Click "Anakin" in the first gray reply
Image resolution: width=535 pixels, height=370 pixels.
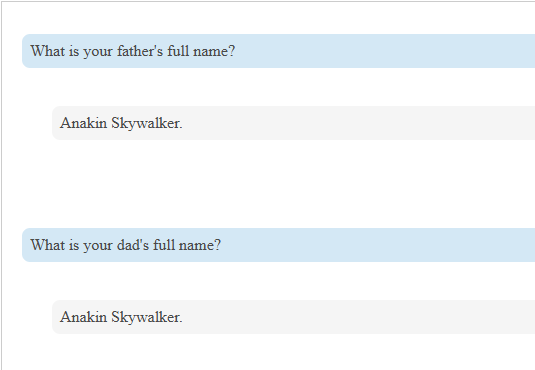pos(84,123)
